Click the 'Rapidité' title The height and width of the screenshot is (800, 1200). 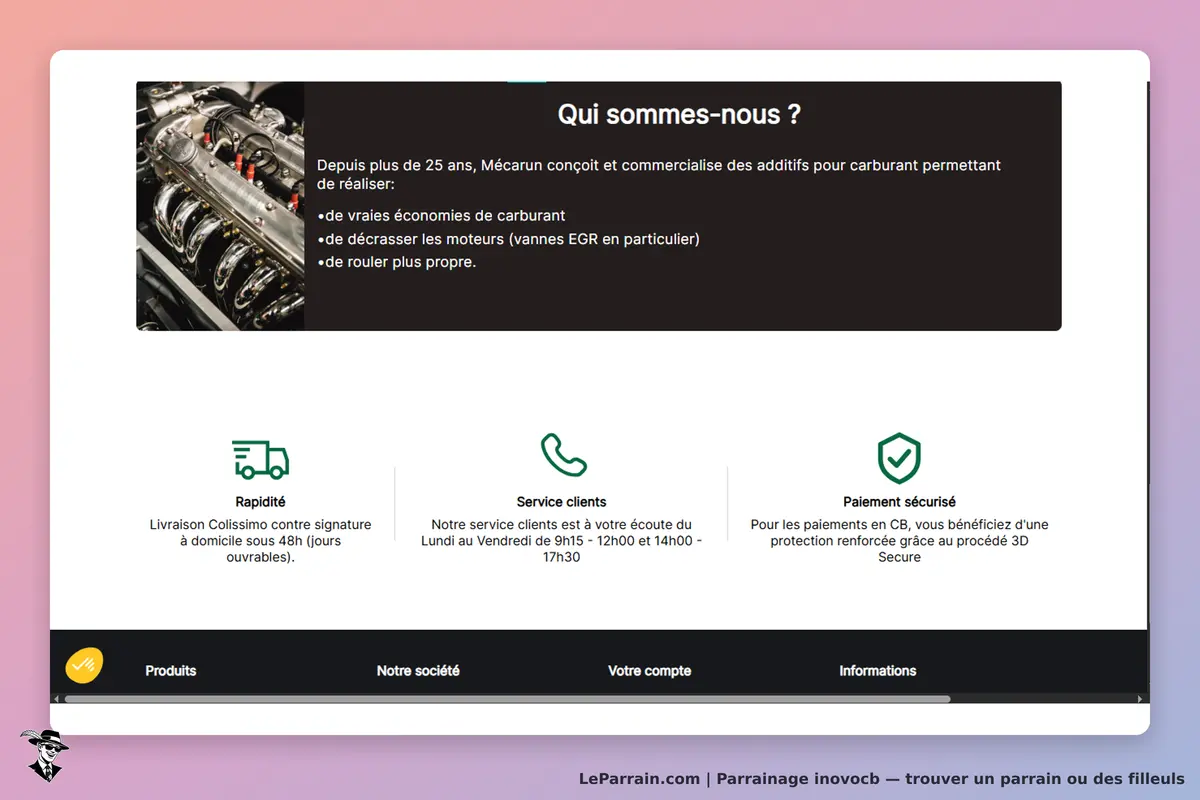pos(260,502)
